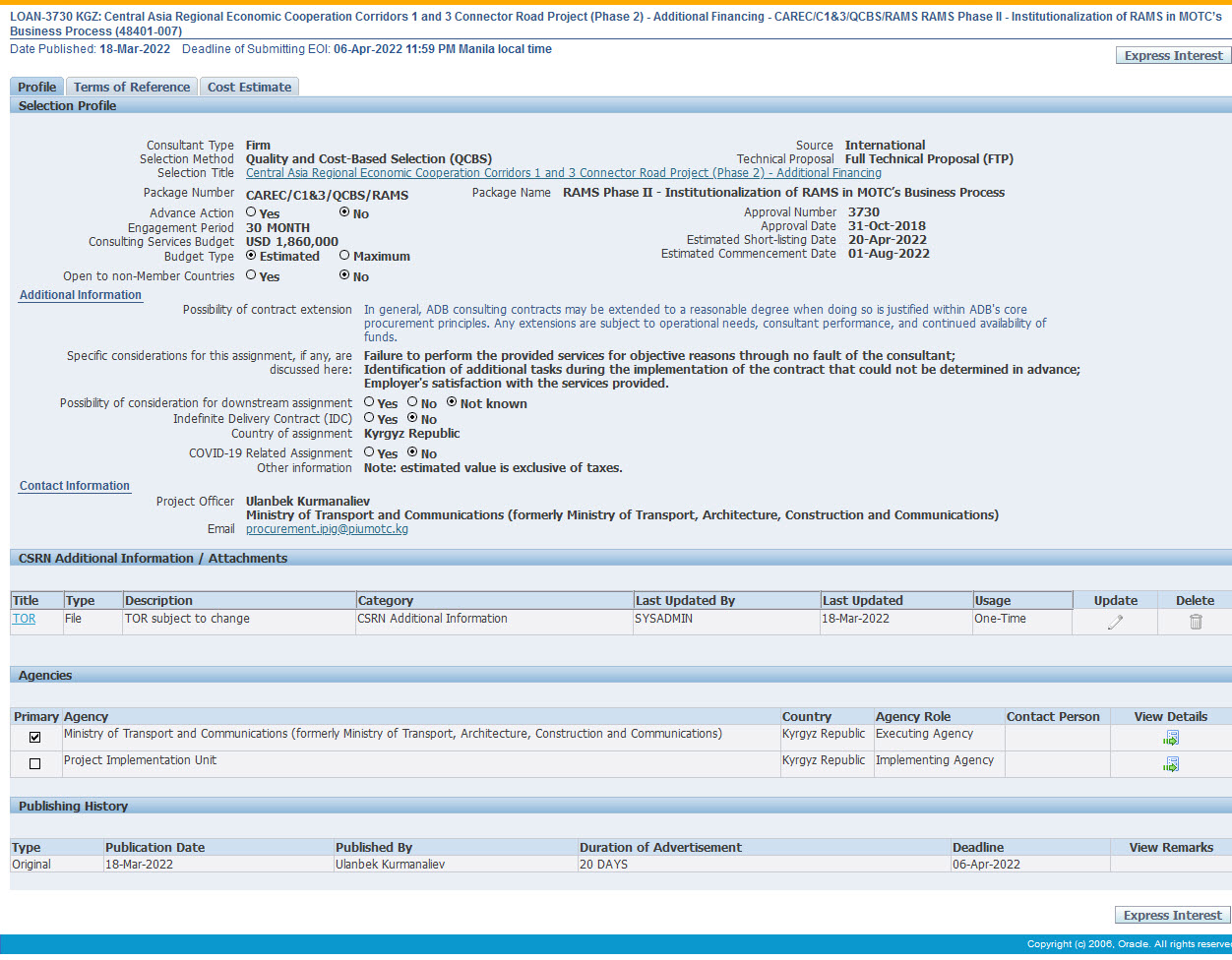
Task: Click bottom Express Interest button
Action: (1173, 916)
